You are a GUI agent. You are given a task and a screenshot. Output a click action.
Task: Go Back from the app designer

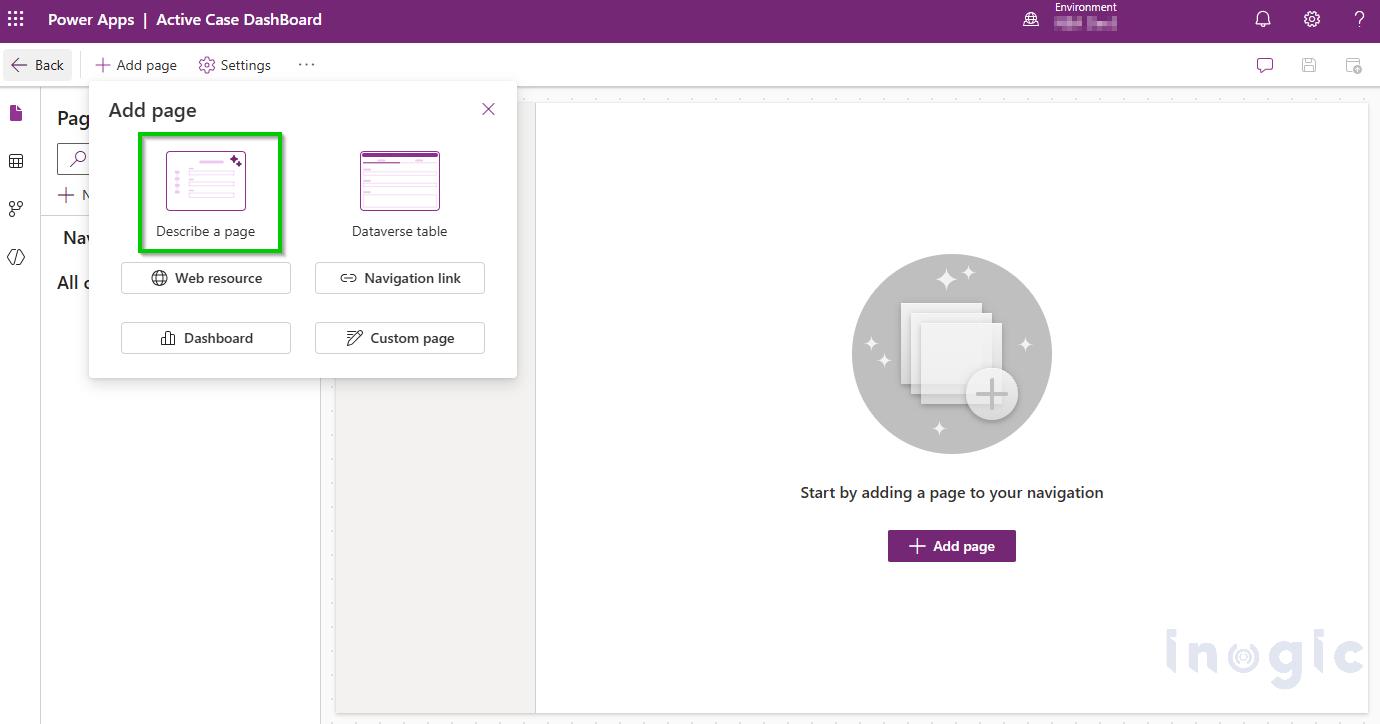37,65
